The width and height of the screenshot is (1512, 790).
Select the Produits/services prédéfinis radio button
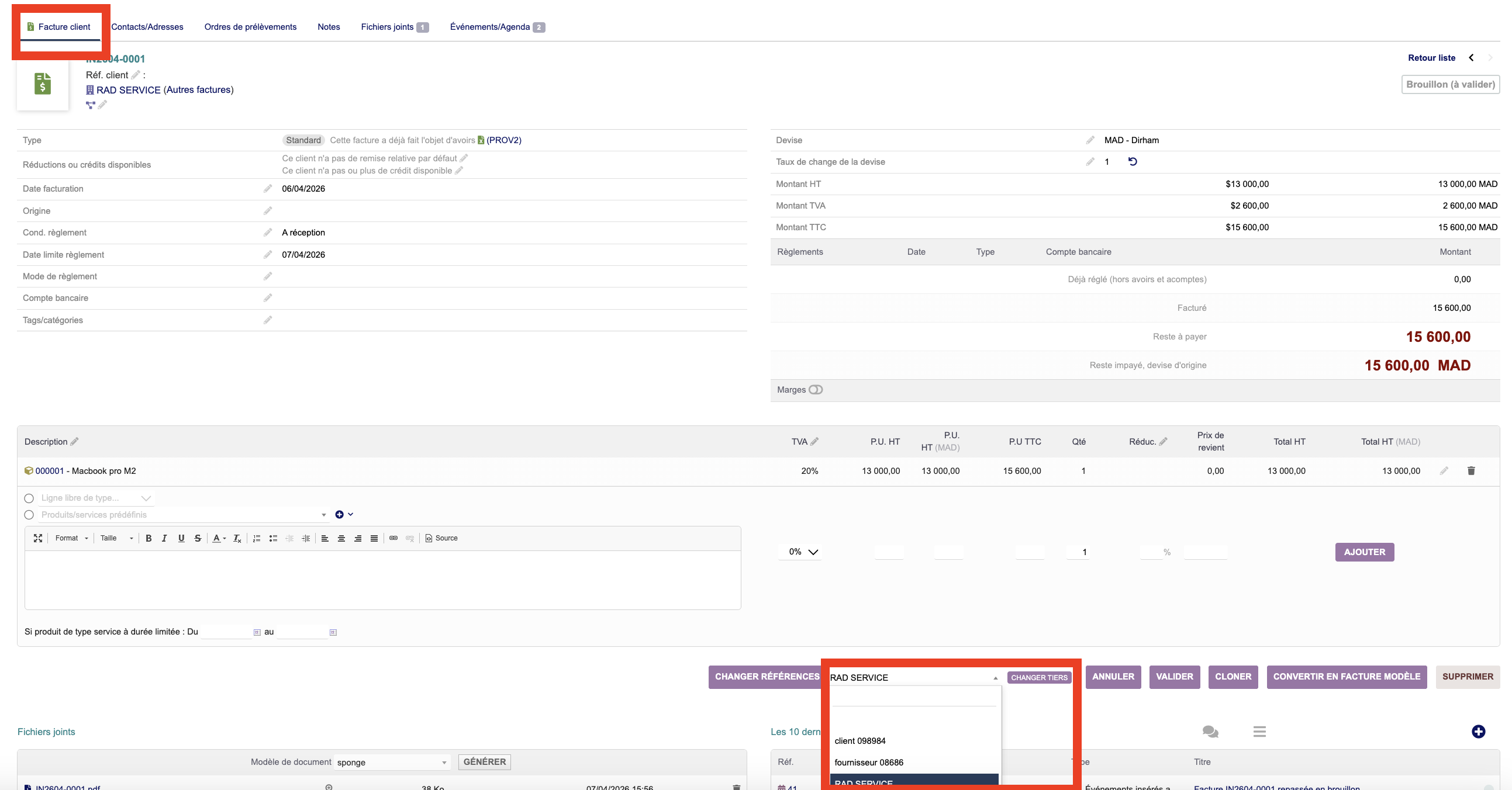(29, 514)
